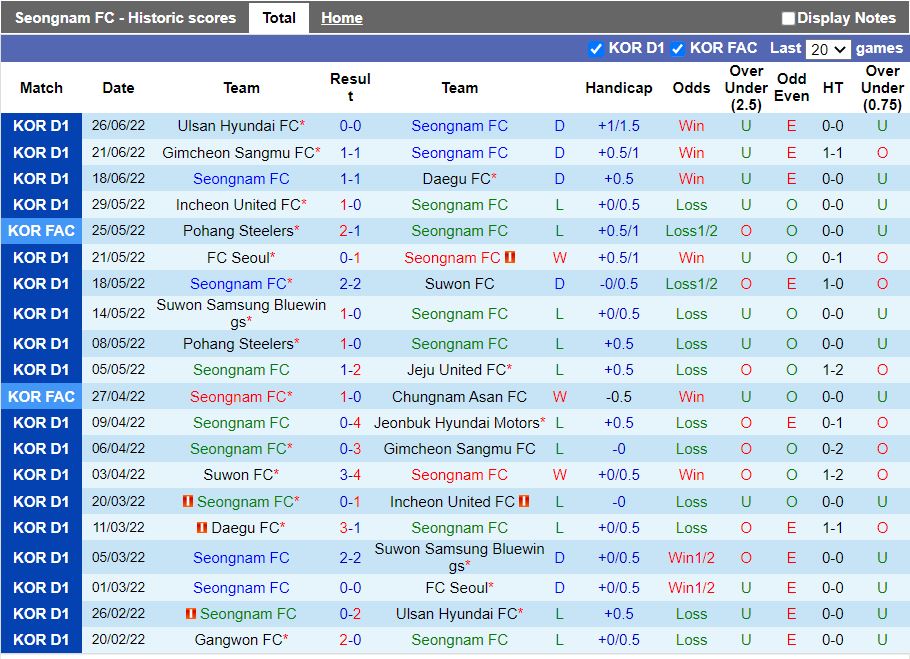Screen dimensions: 910x659
Task: Click the Handicap column header
Action: (618, 88)
